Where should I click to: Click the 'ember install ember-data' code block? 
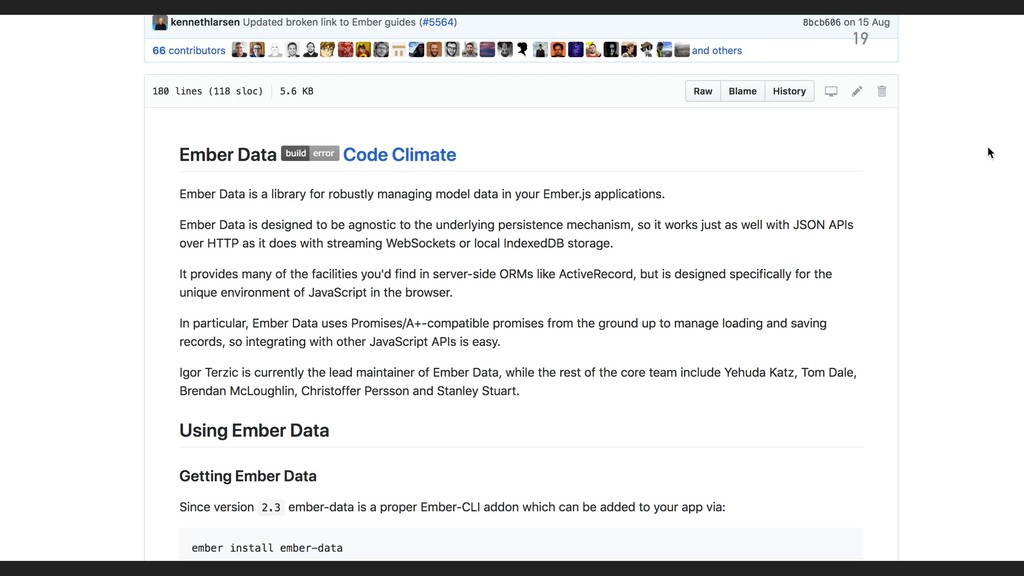521,545
